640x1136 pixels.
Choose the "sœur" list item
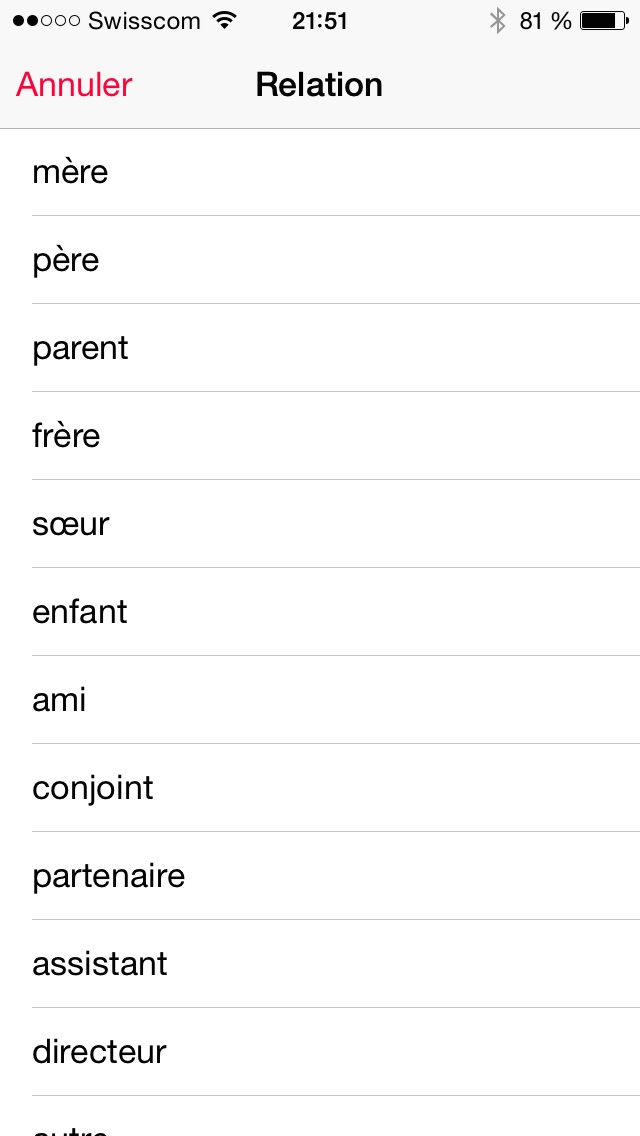(x=320, y=524)
